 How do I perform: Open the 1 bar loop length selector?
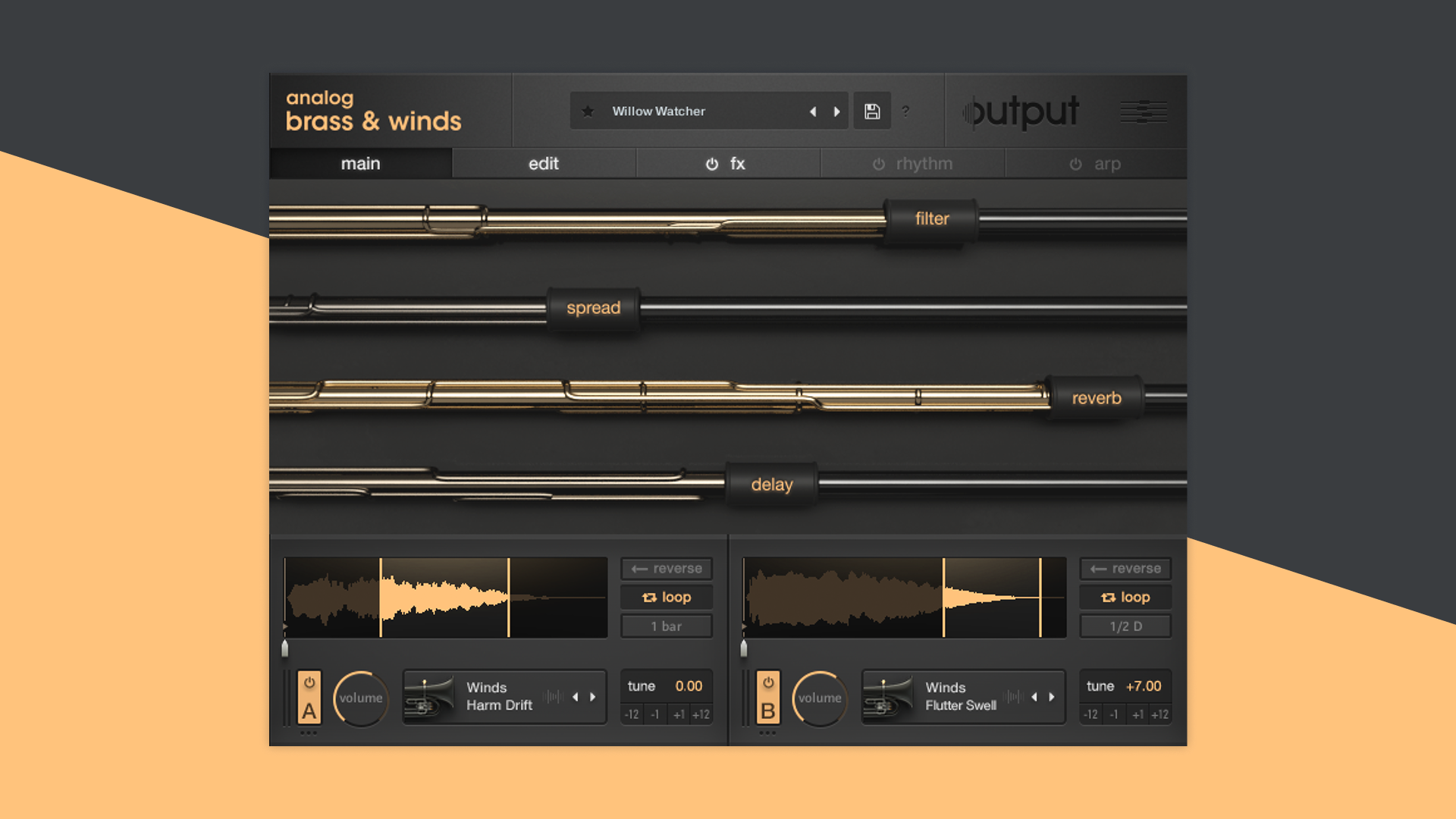(x=665, y=626)
